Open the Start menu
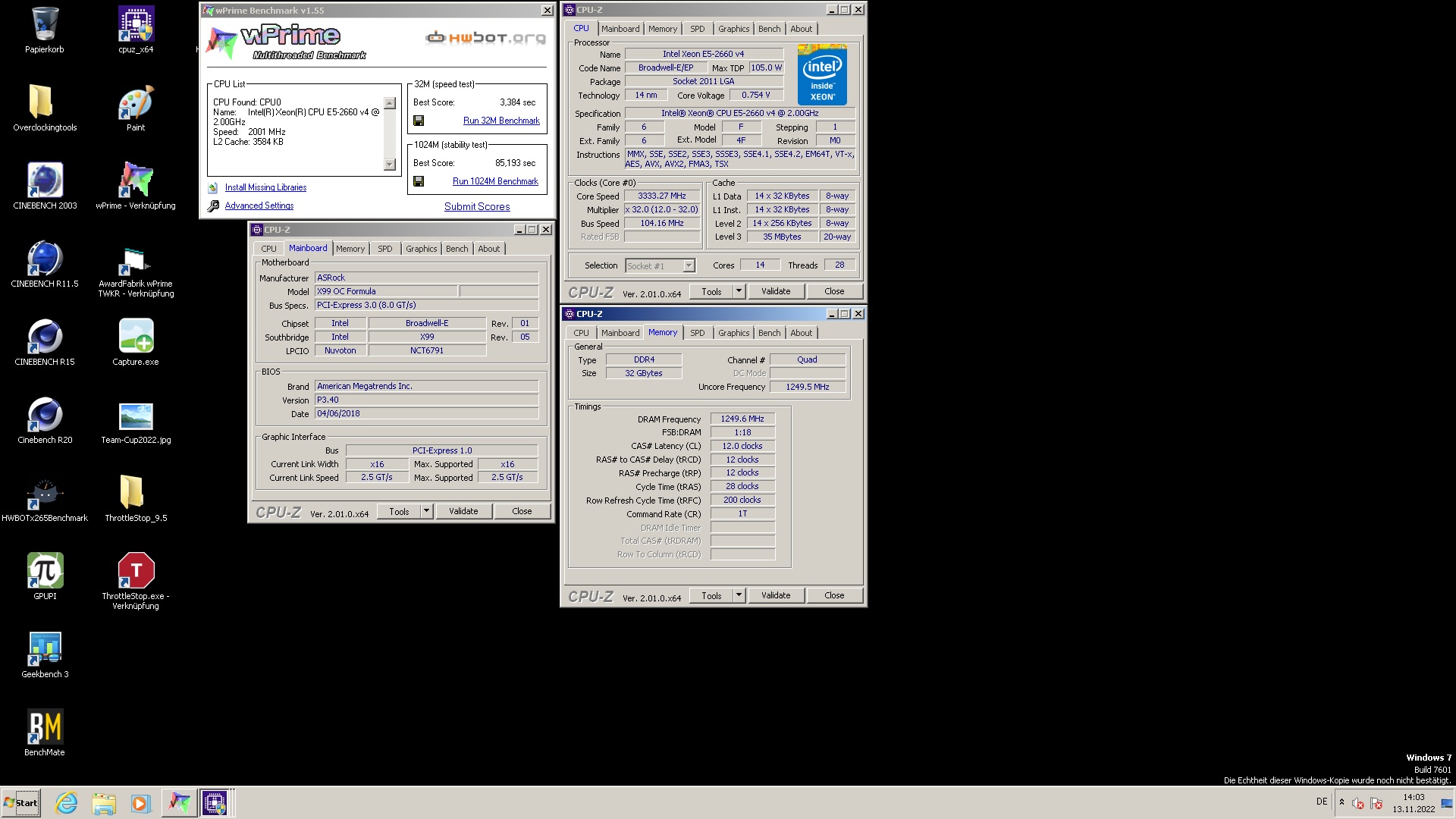This screenshot has width=1456, height=819. [x=21, y=803]
